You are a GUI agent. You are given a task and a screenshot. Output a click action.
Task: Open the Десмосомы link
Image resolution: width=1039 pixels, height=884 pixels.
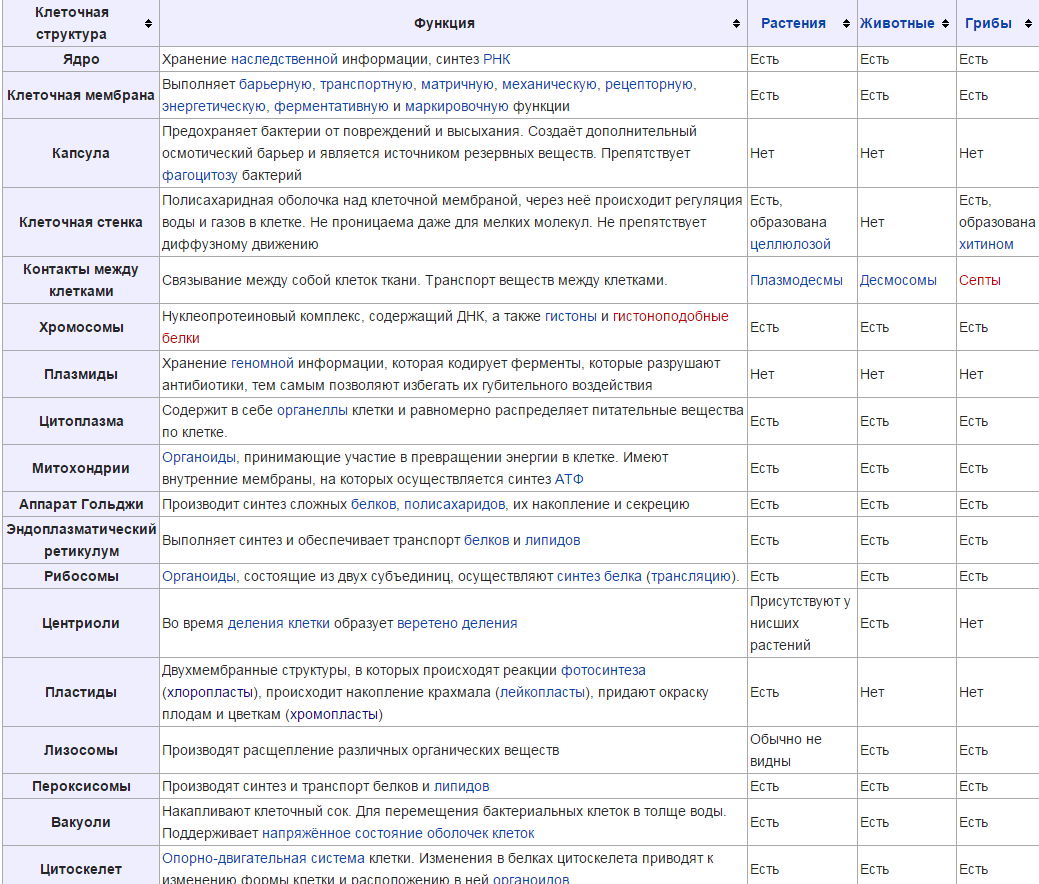click(x=898, y=280)
